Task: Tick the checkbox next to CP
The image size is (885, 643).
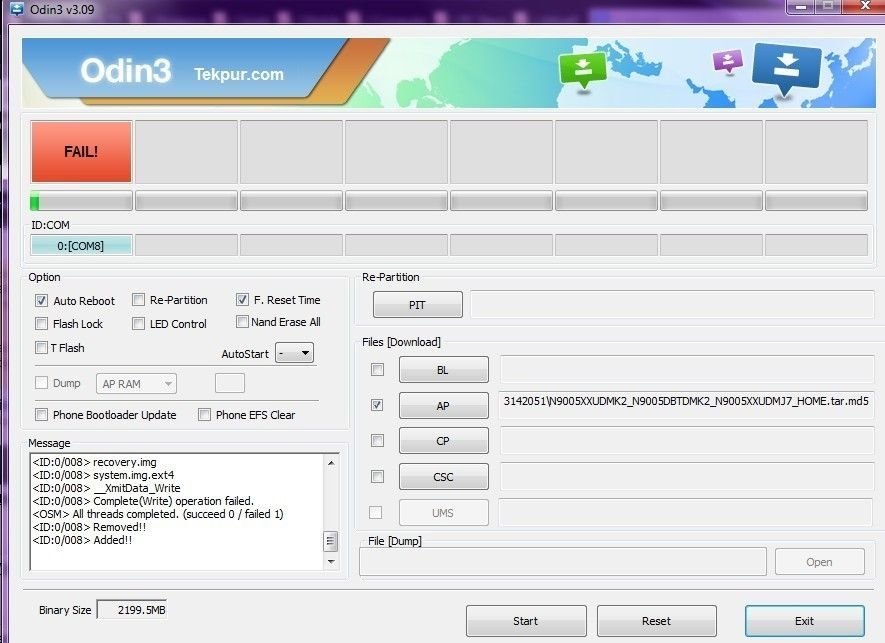Action: click(377, 440)
